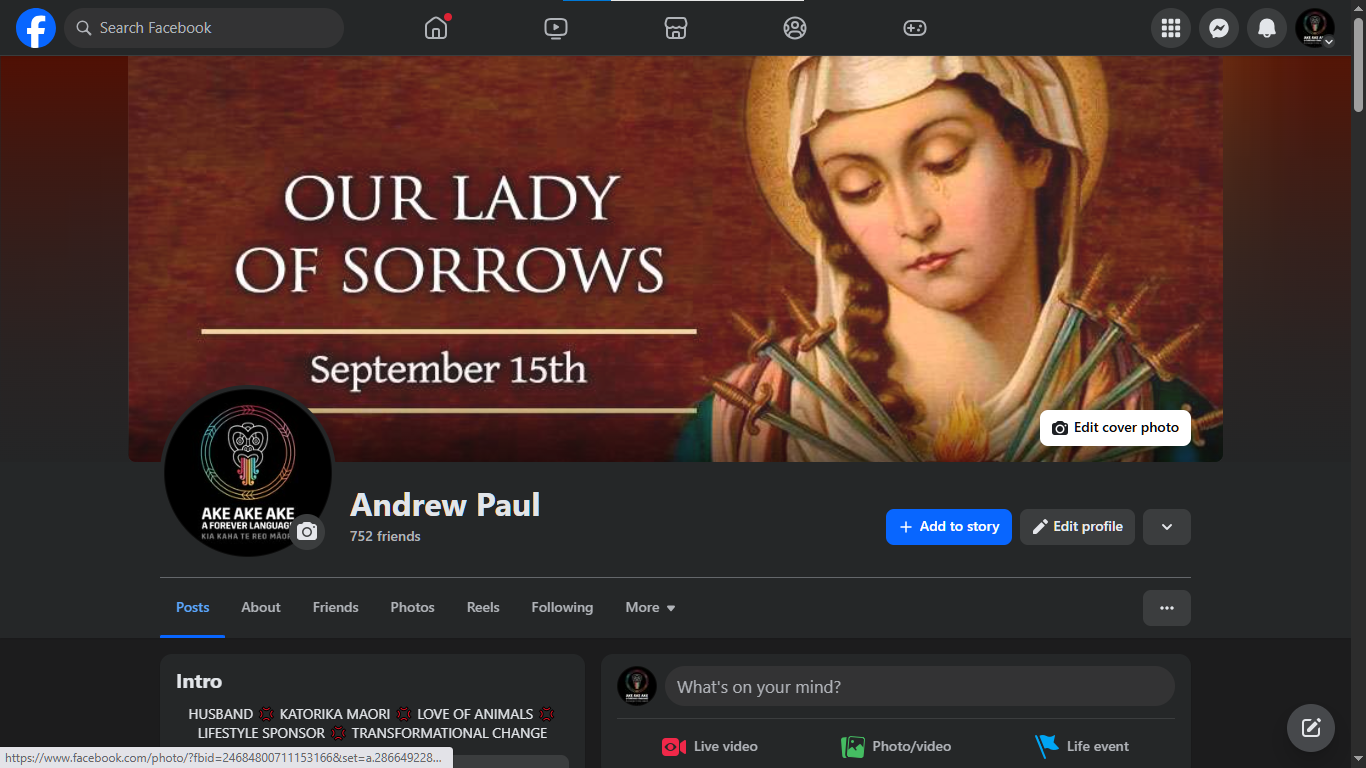This screenshot has width=1366, height=768.
Task: Click the What's on your mind box
Action: [920, 687]
